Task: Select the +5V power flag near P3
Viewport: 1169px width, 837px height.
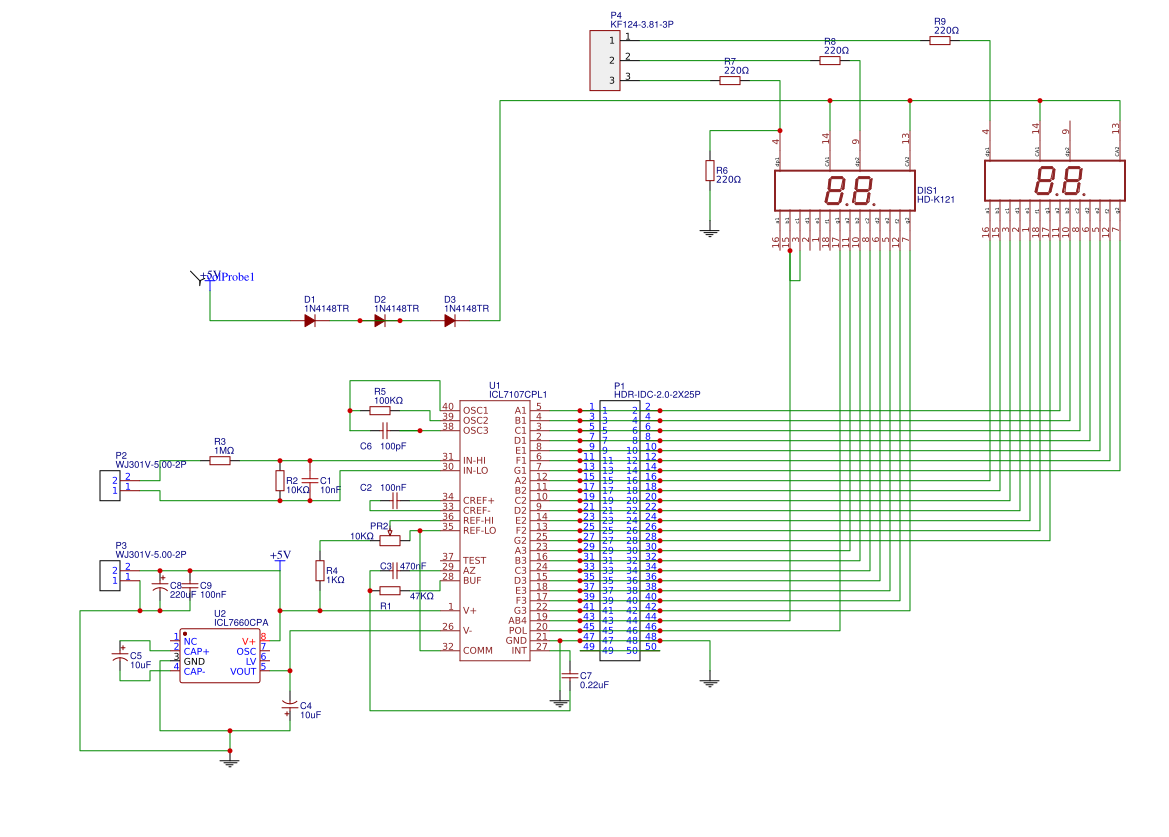Action: pos(280,558)
